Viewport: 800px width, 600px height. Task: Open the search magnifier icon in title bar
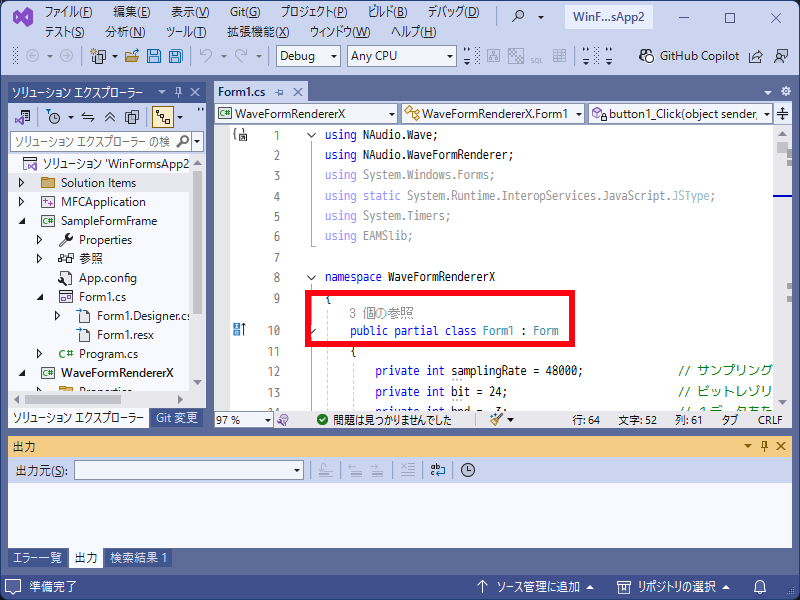click(518, 17)
